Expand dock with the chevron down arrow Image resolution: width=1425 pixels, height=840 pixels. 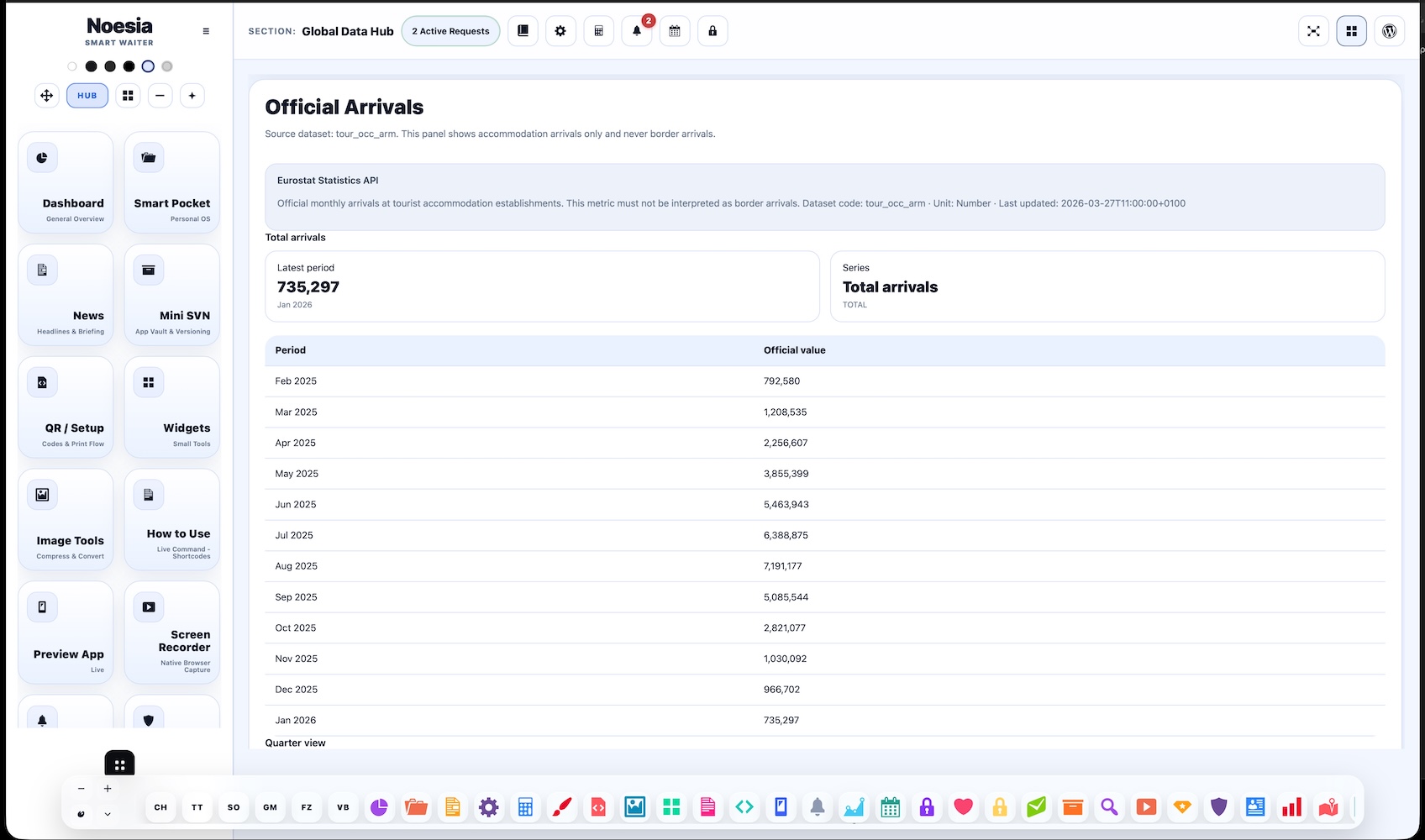pyautogui.click(x=108, y=814)
